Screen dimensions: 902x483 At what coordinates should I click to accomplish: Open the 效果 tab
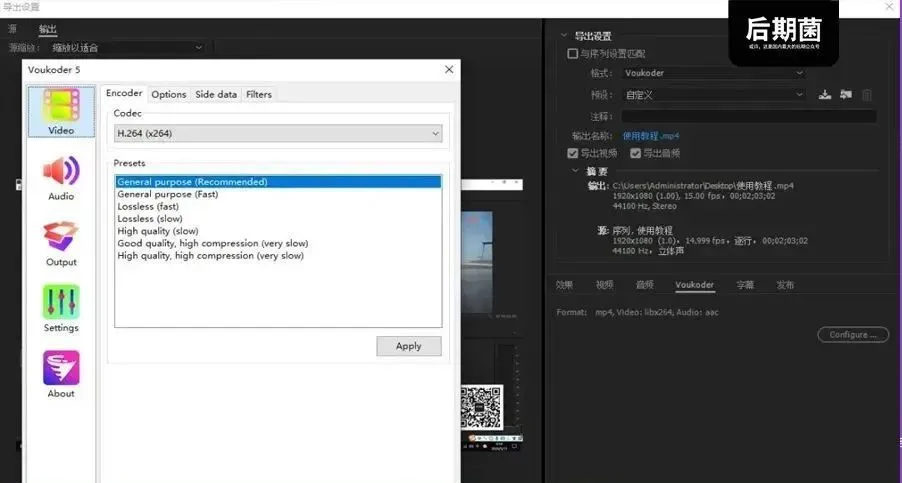[564, 285]
